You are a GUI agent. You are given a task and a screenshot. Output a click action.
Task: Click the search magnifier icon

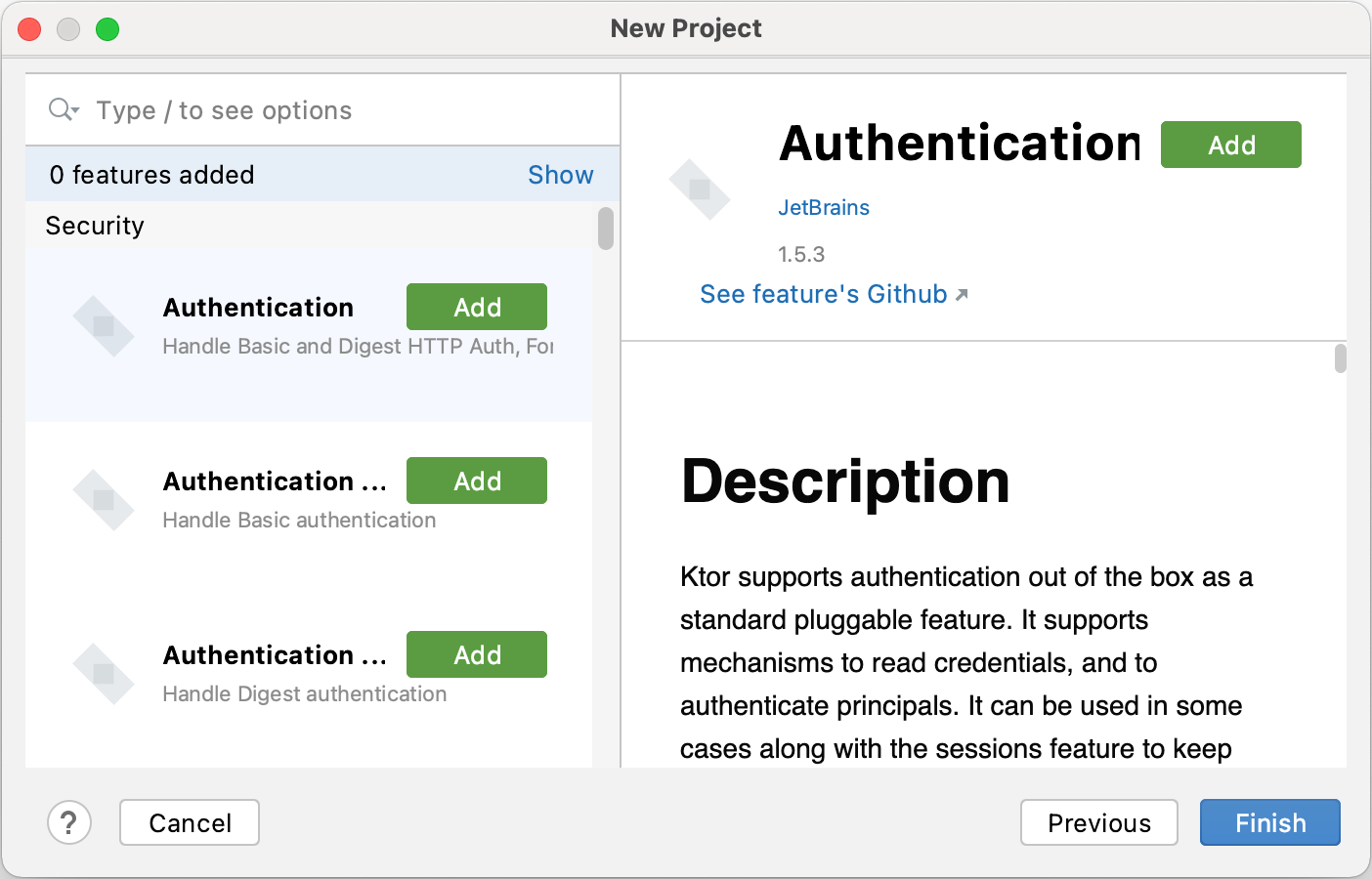tap(58, 109)
